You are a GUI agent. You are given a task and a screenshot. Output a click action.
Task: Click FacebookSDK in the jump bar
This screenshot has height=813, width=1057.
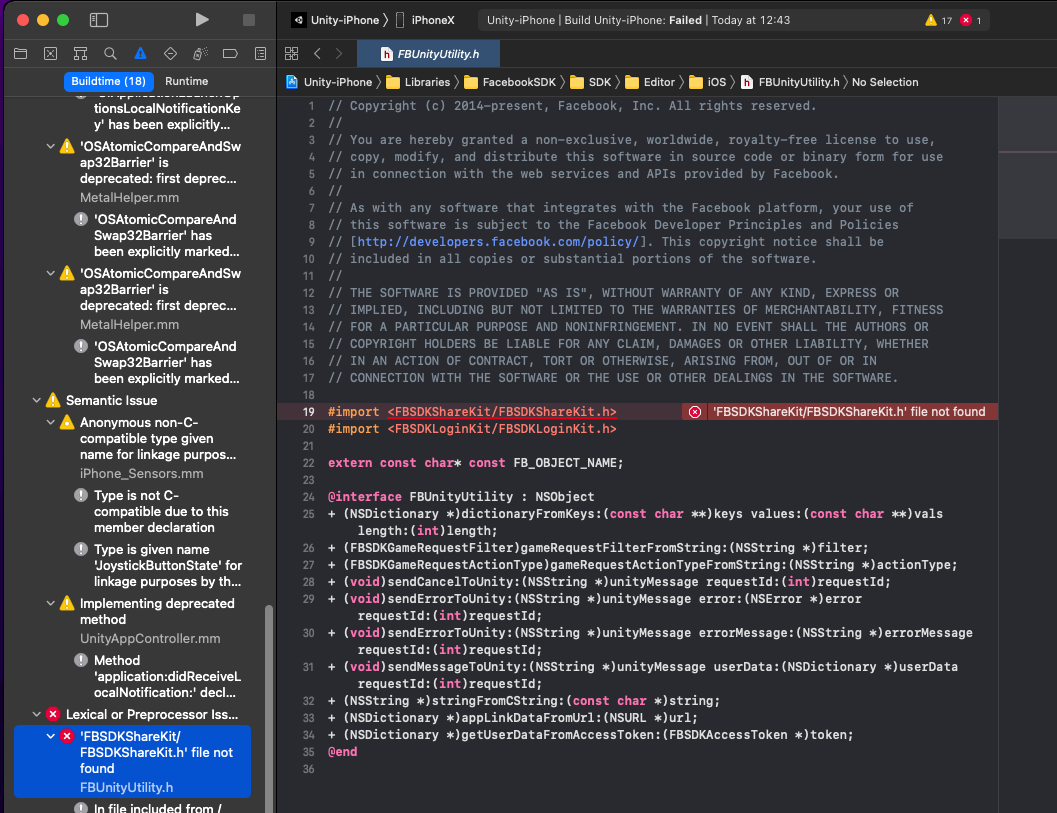tap(510, 82)
